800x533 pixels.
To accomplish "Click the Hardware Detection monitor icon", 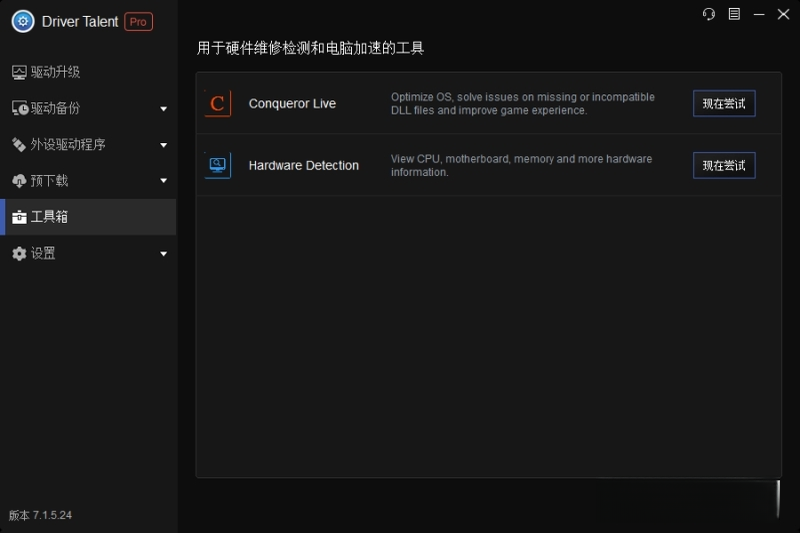I will pos(218,165).
